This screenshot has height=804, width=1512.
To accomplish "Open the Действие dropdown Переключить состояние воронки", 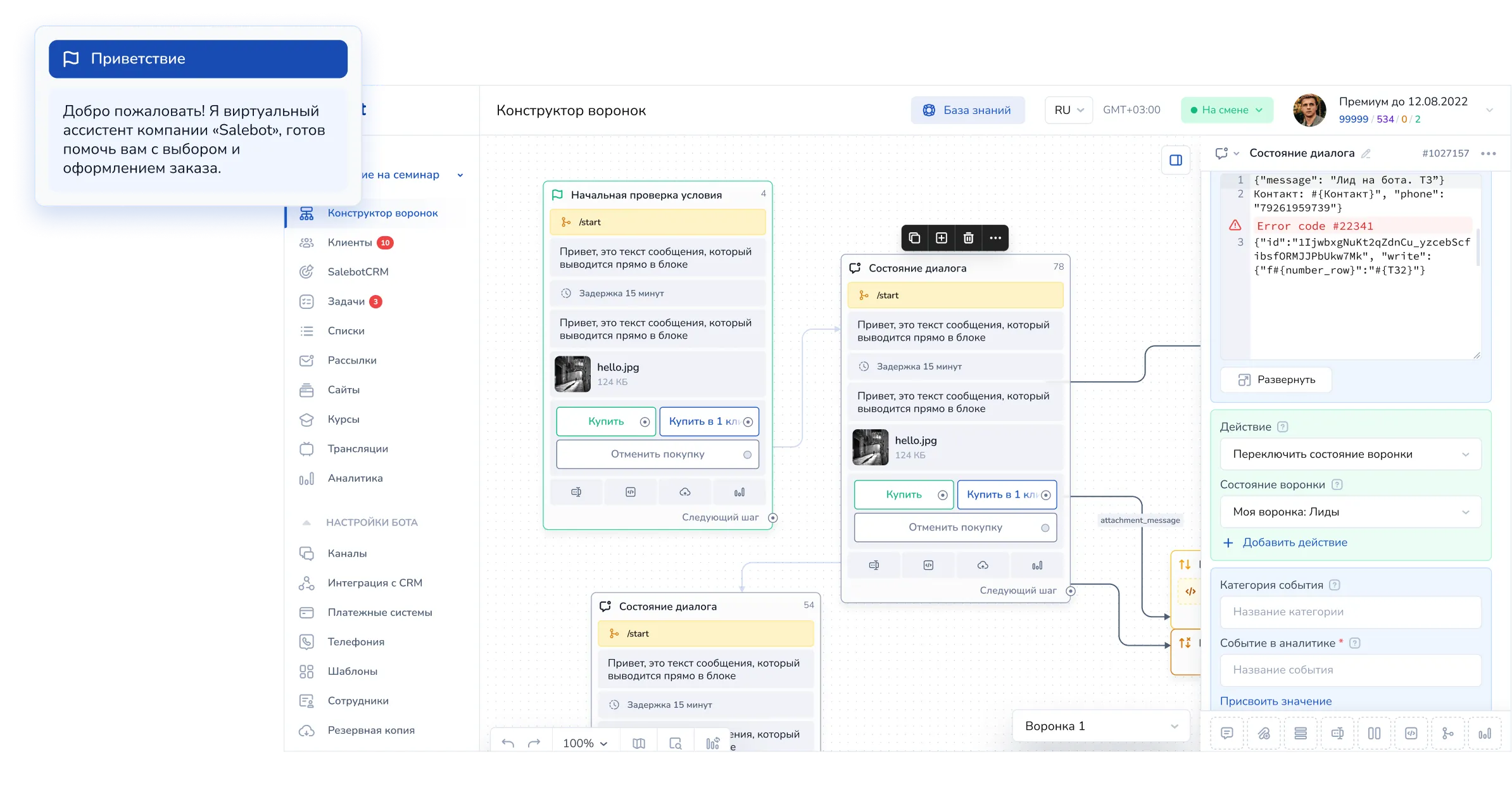I will coord(1350,455).
